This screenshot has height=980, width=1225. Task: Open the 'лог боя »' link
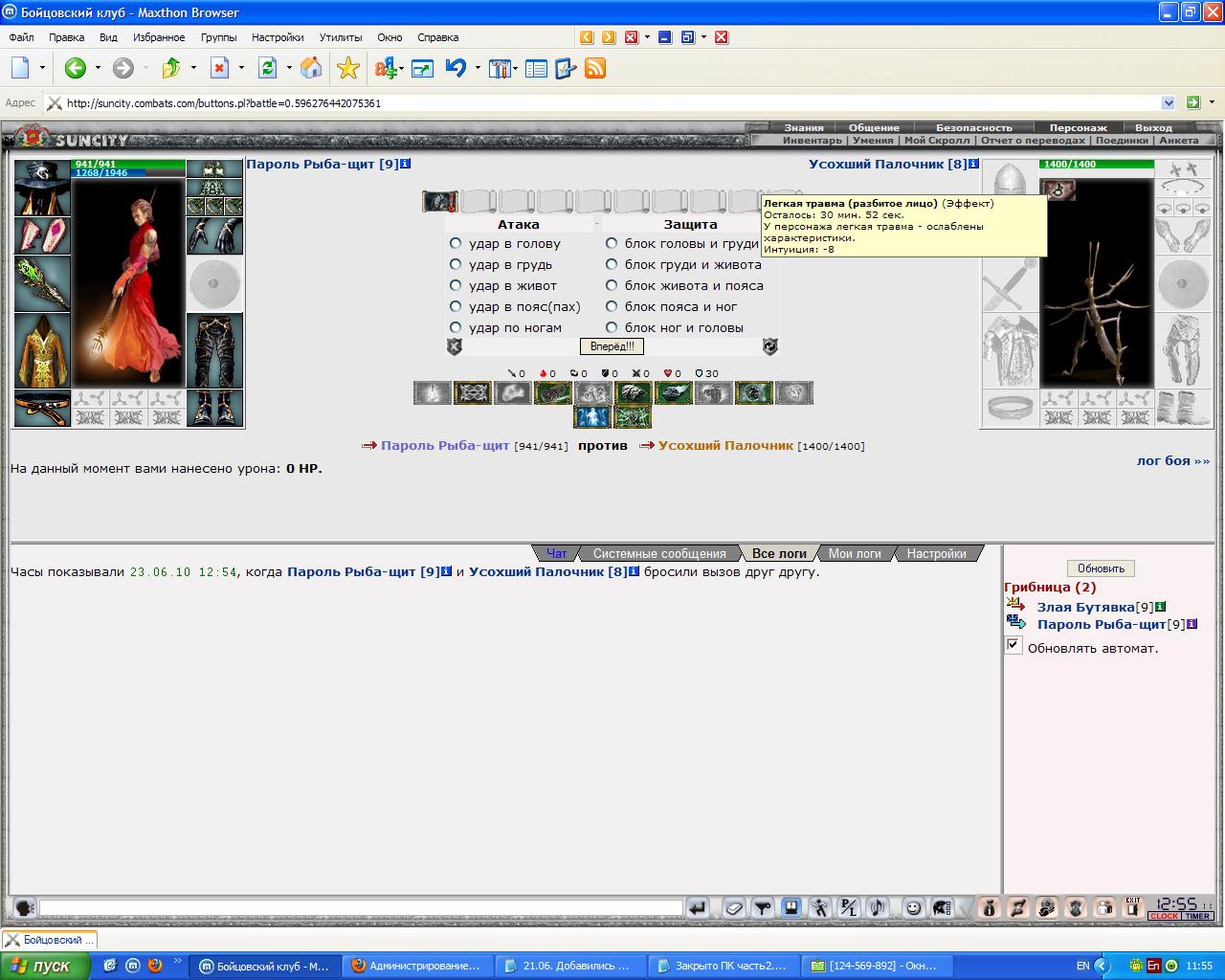pos(1173,460)
